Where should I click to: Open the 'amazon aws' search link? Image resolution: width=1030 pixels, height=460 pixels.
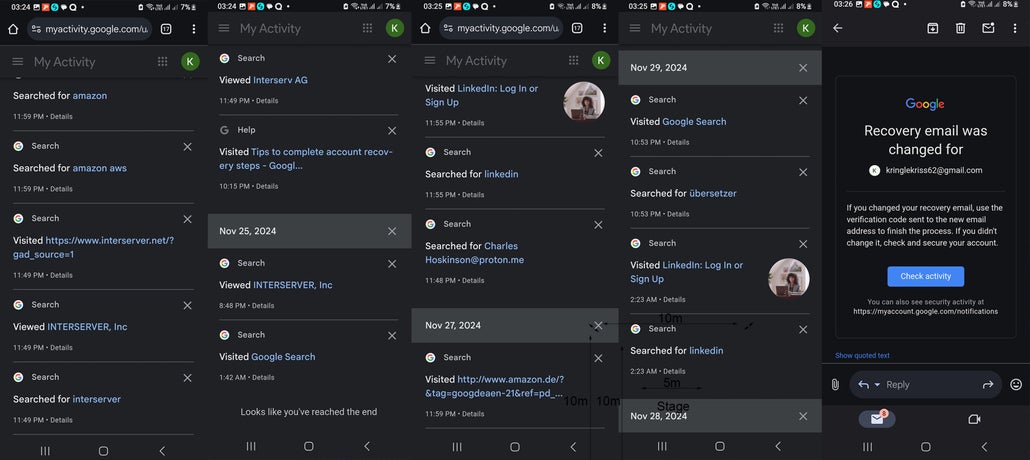[x=100, y=168]
